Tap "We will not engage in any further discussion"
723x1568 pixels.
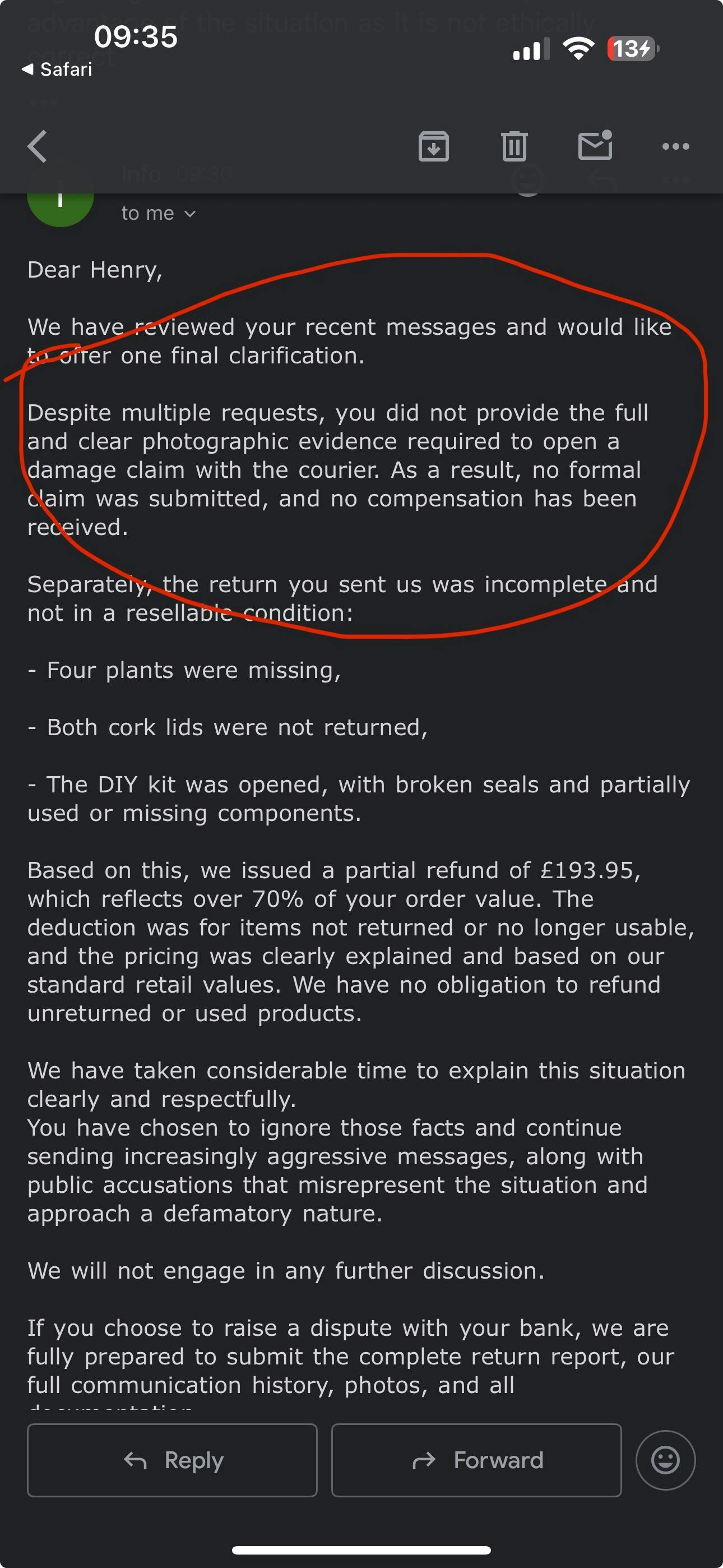286,1270
